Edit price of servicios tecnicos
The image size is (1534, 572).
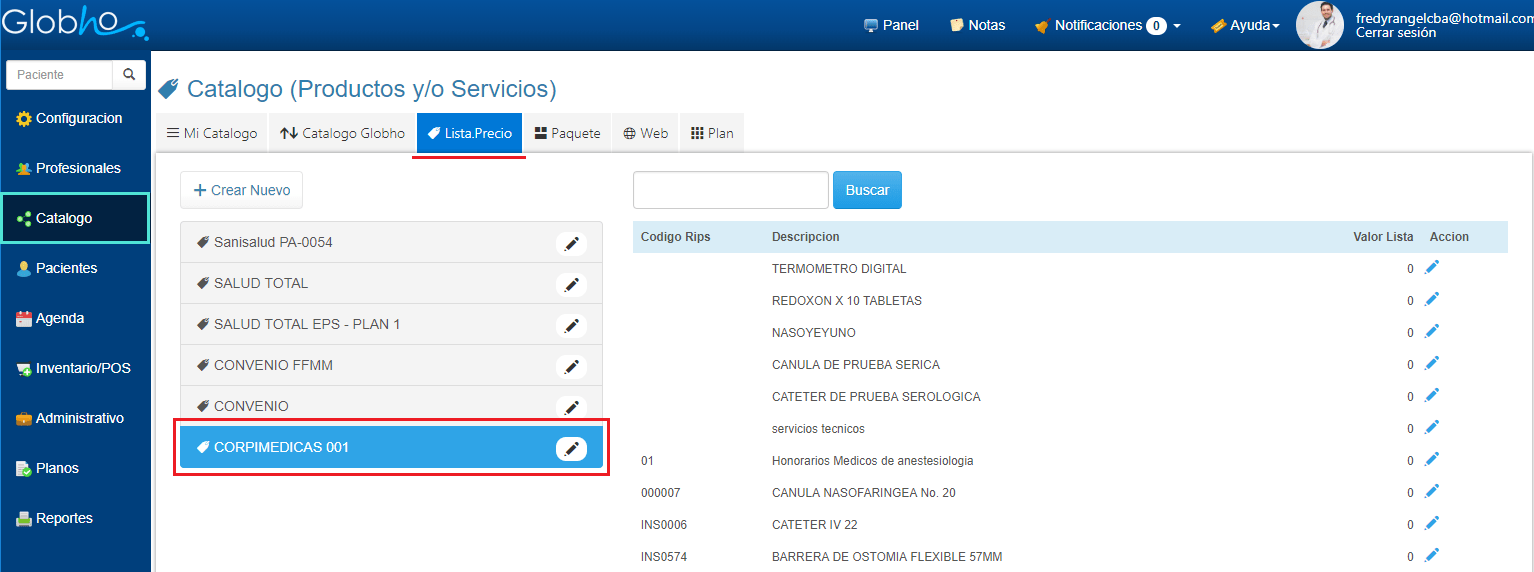(1432, 428)
